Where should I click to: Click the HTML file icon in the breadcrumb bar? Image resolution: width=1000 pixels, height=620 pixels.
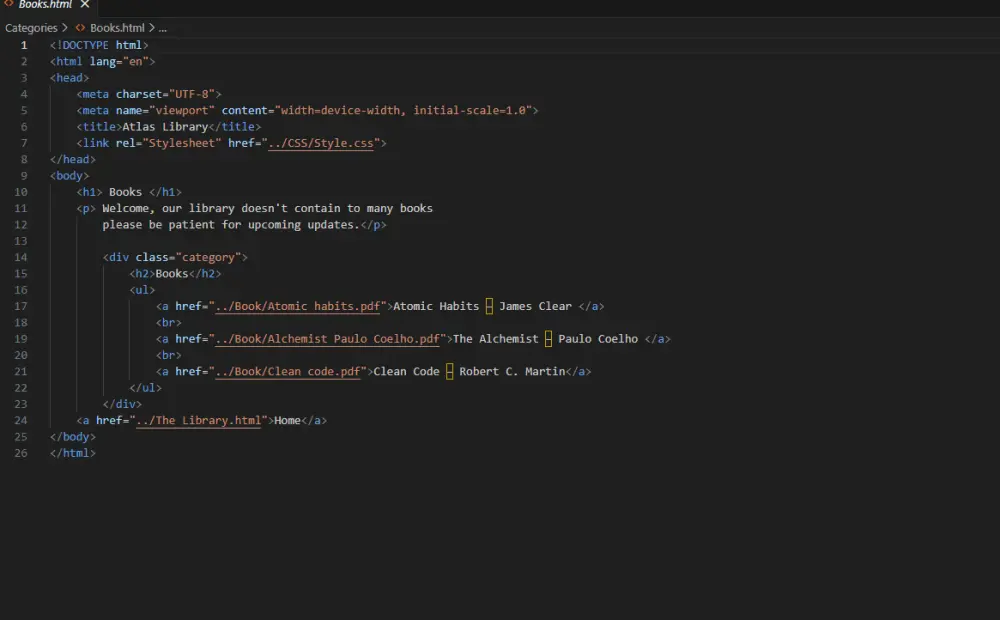point(80,27)
